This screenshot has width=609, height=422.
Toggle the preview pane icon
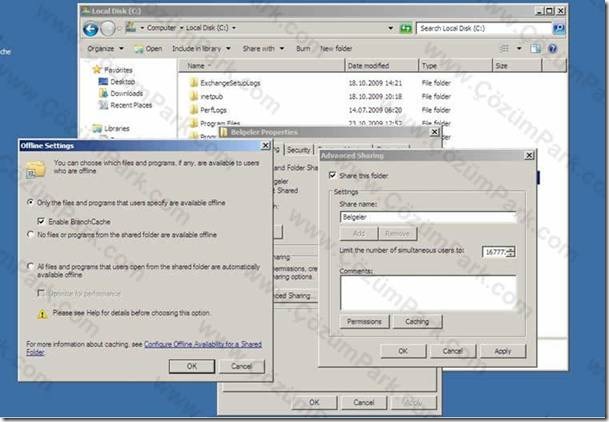536,49
